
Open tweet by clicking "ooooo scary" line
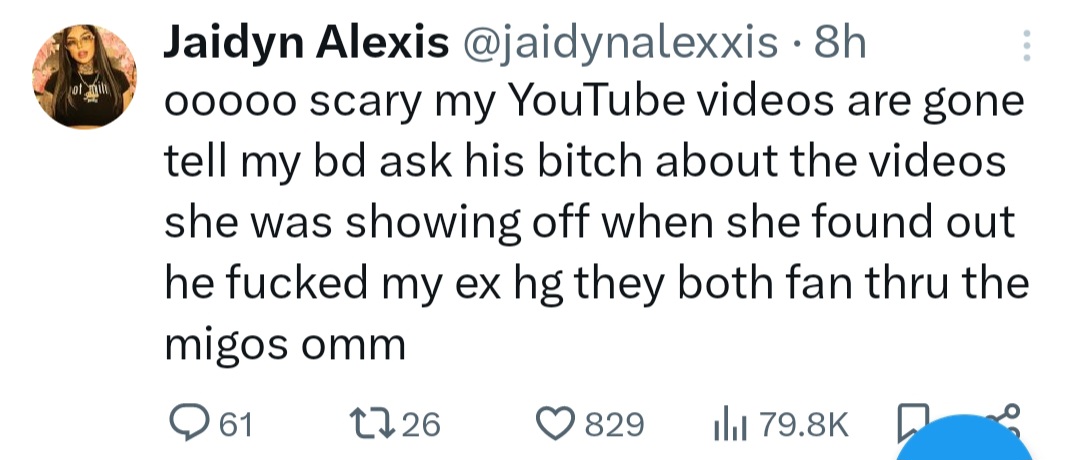click(x=594, y=102)
